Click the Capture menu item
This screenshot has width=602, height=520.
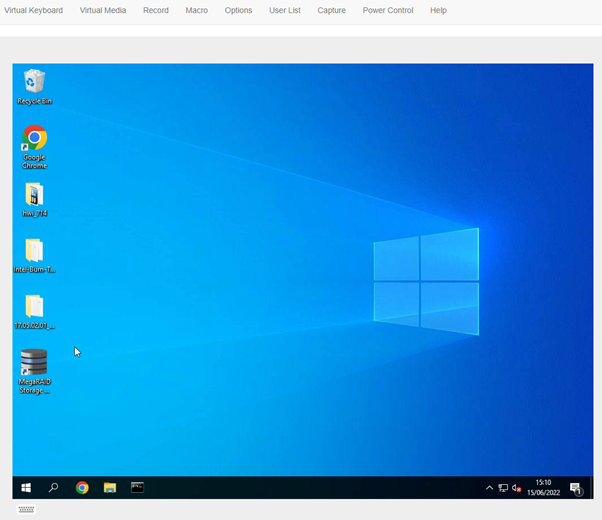click(331, 10)
